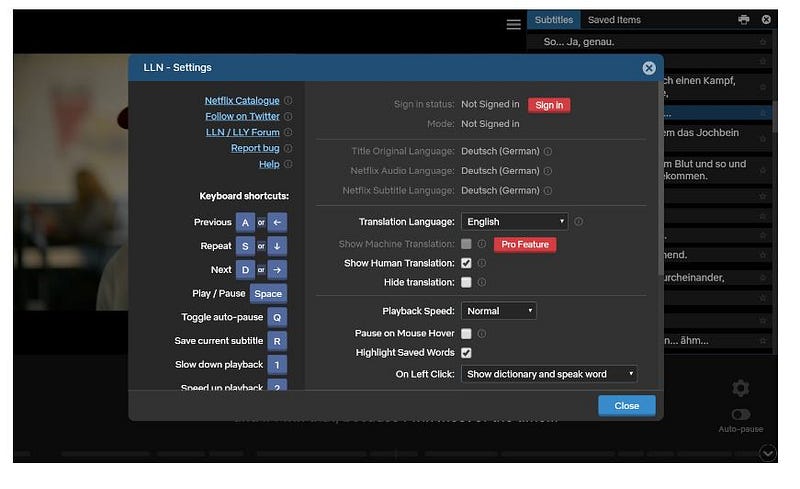The width and height of the screenshot is (800, 489).
Task: Click info icon for Netflix Subtitle Language
Action: click(547, 191)
